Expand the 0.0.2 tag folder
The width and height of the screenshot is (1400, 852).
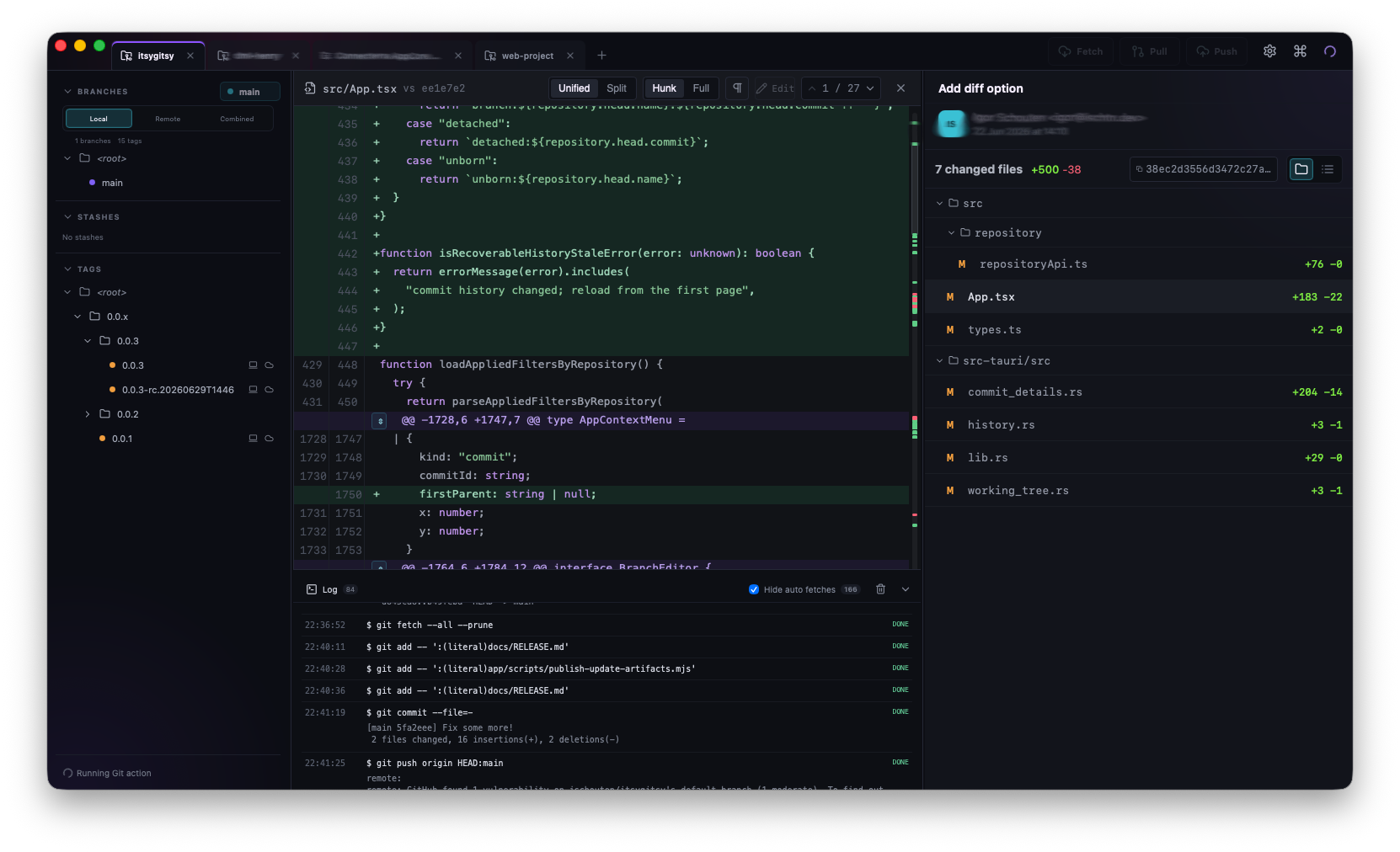pos(88,414)
